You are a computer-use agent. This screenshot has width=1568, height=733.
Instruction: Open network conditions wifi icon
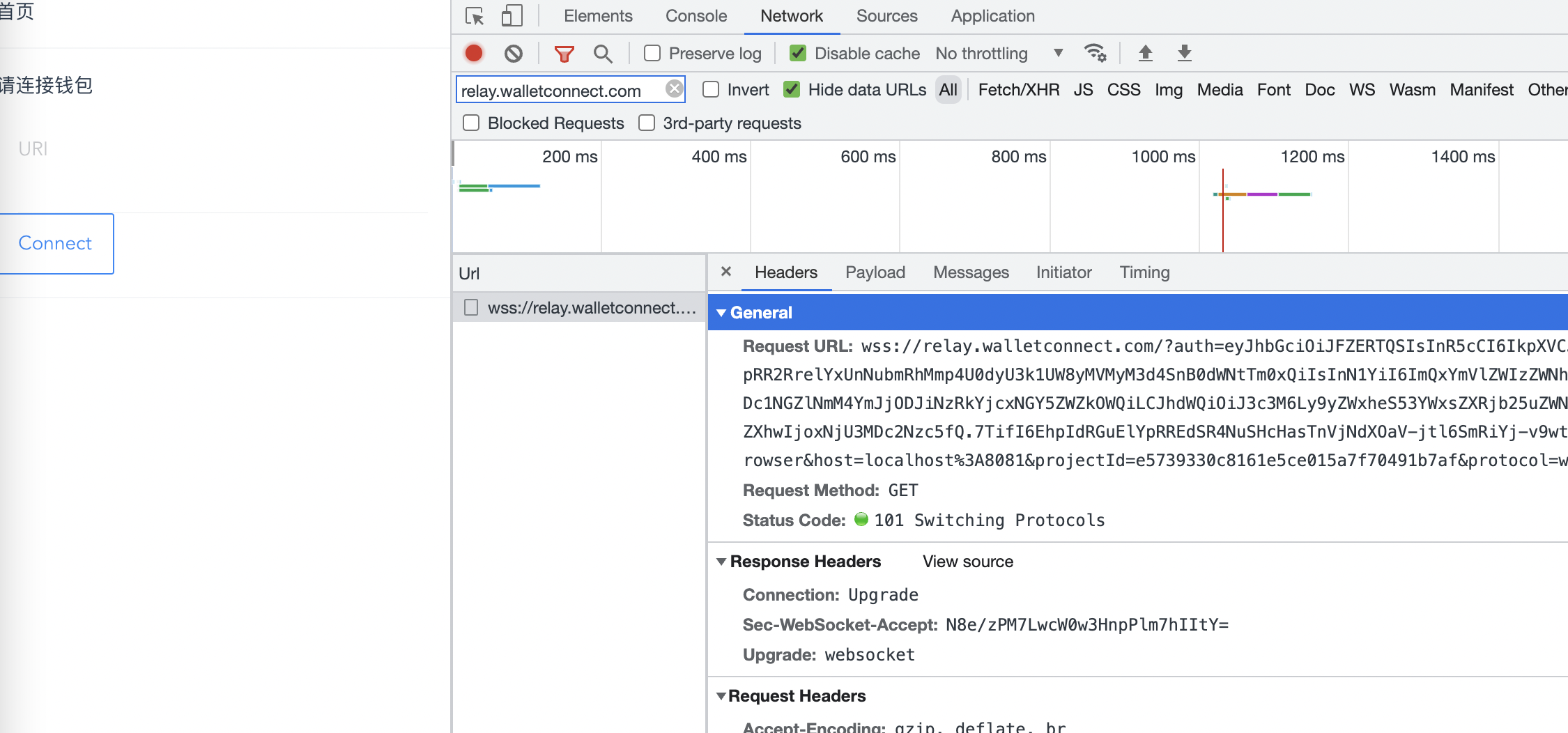pyautogui.click(x=1095, y=53)
